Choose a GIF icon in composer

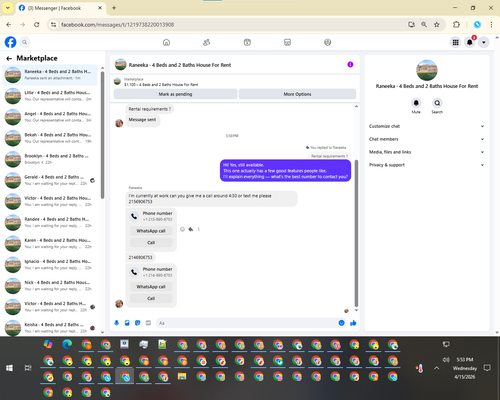(148, 323)
